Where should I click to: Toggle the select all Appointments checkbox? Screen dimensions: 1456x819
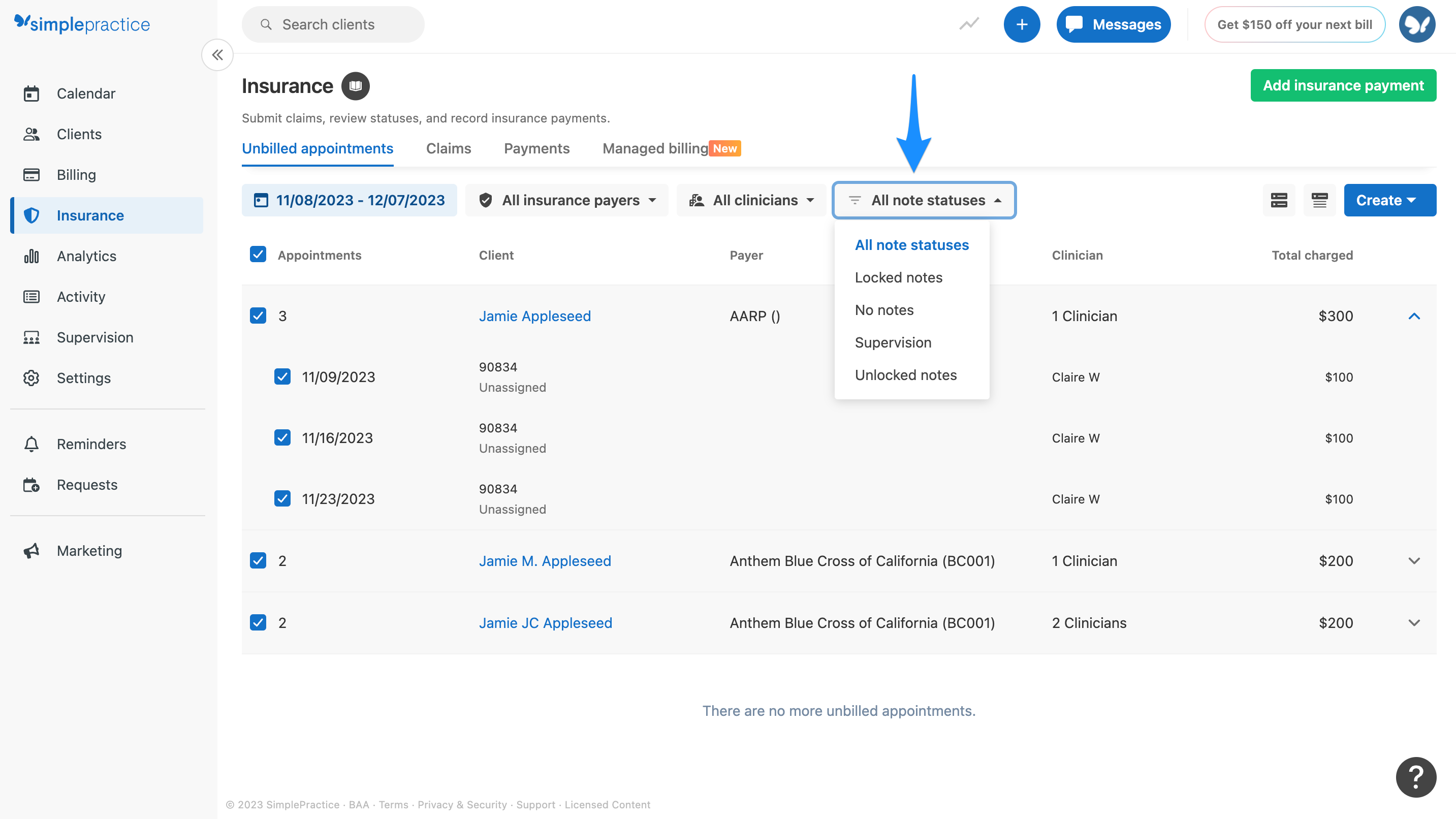click(258, 255)
